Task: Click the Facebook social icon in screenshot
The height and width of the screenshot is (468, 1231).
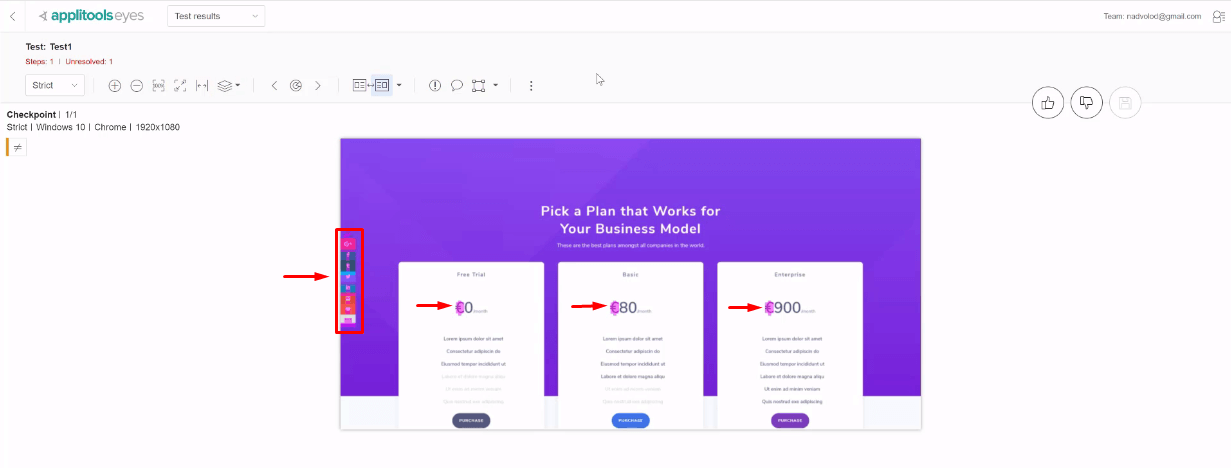Action: (349, 255)
